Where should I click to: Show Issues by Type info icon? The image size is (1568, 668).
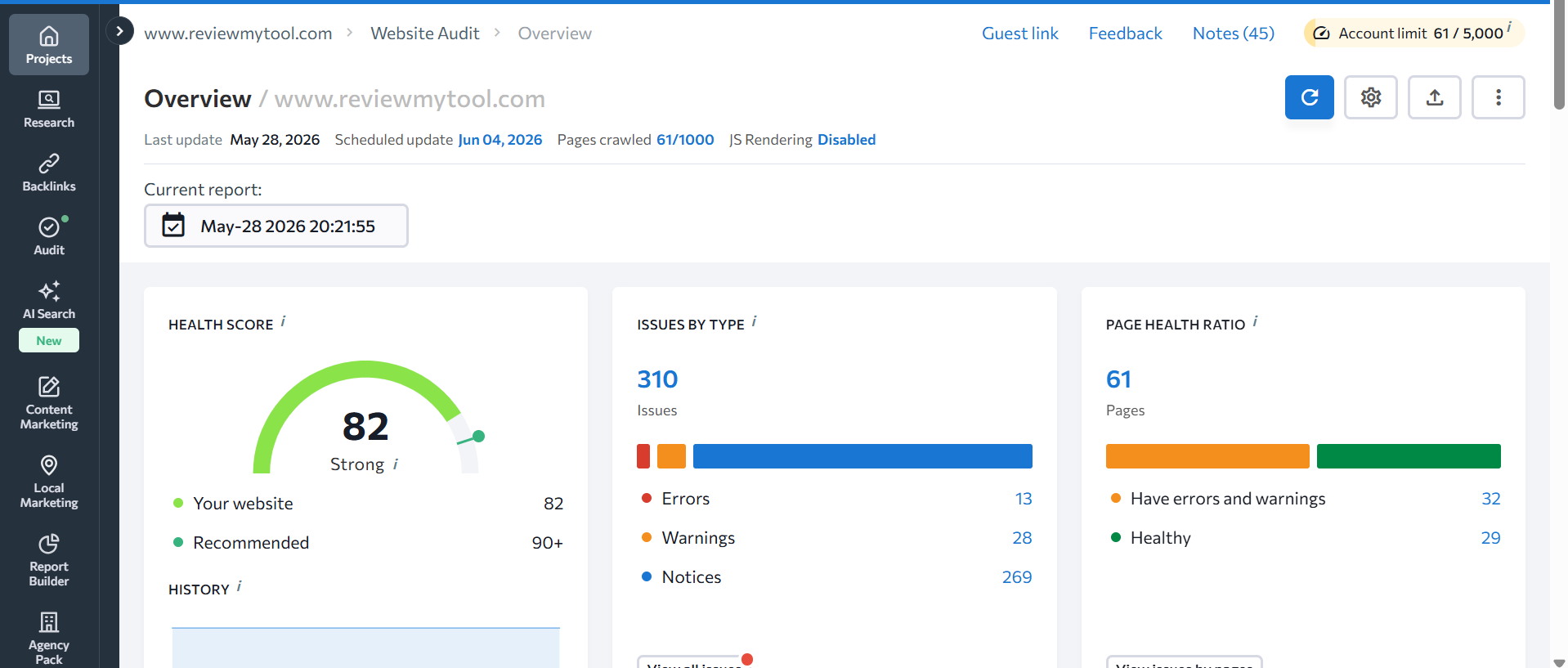pos(755,321)
